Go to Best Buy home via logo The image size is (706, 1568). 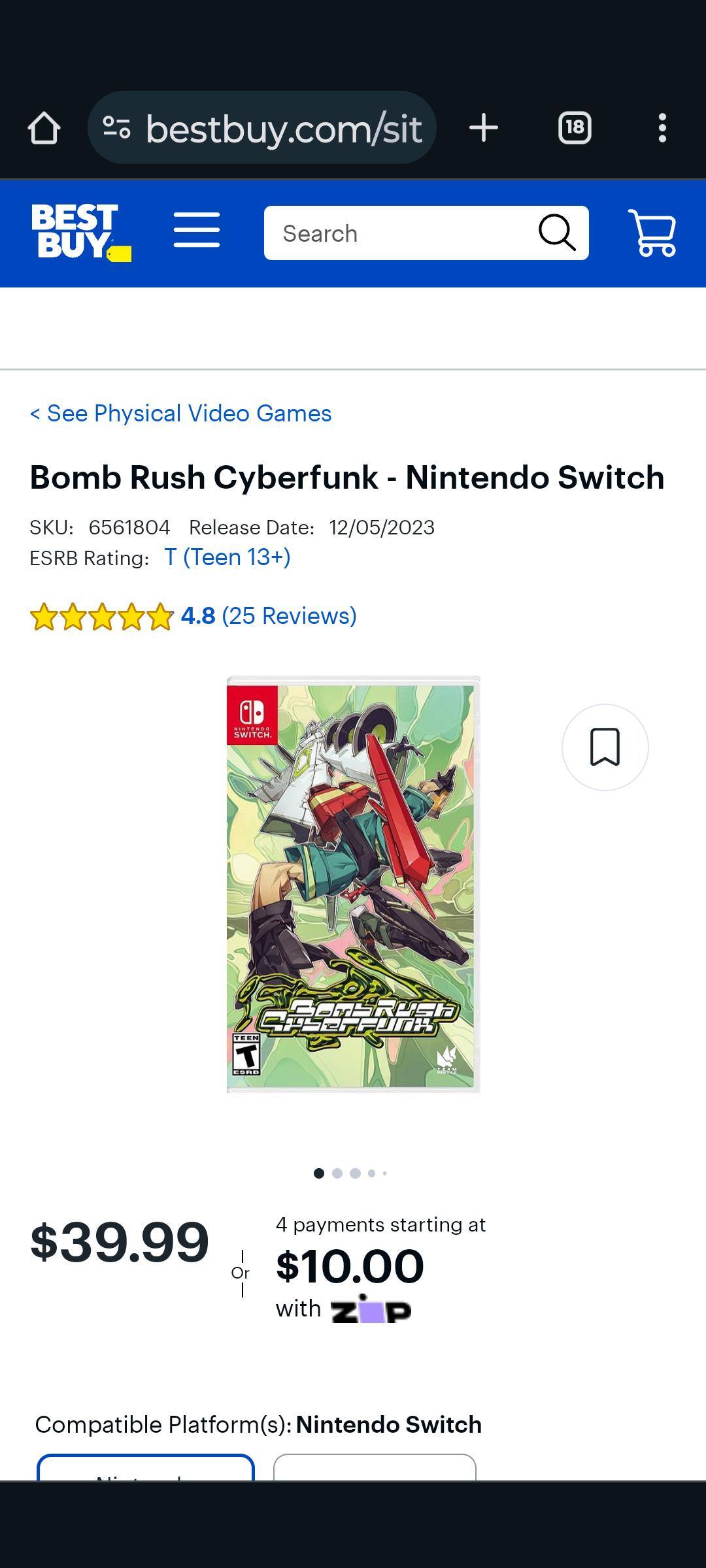80,233
